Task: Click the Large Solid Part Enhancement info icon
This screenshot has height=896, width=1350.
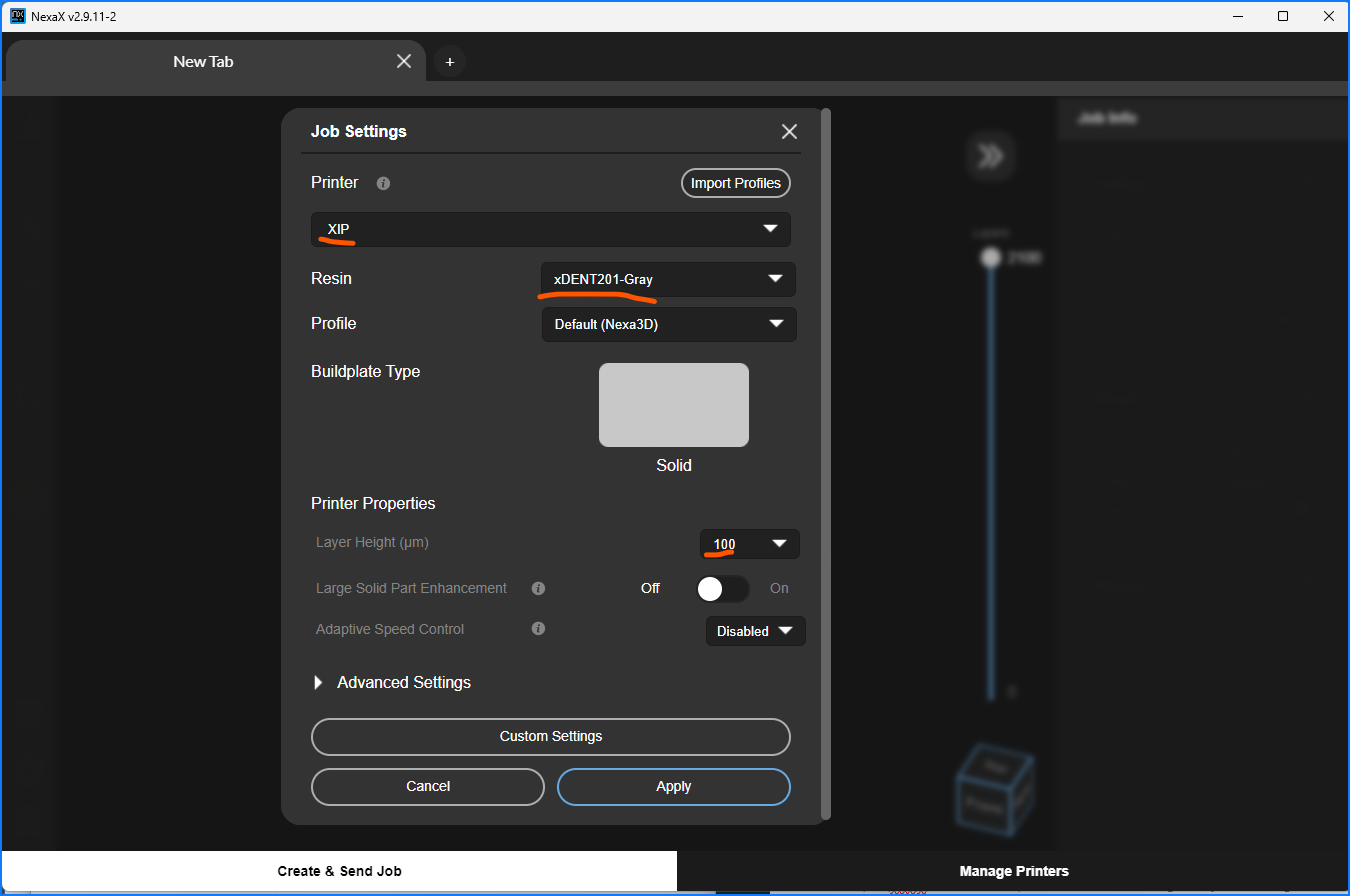Action: coord(538,588)
